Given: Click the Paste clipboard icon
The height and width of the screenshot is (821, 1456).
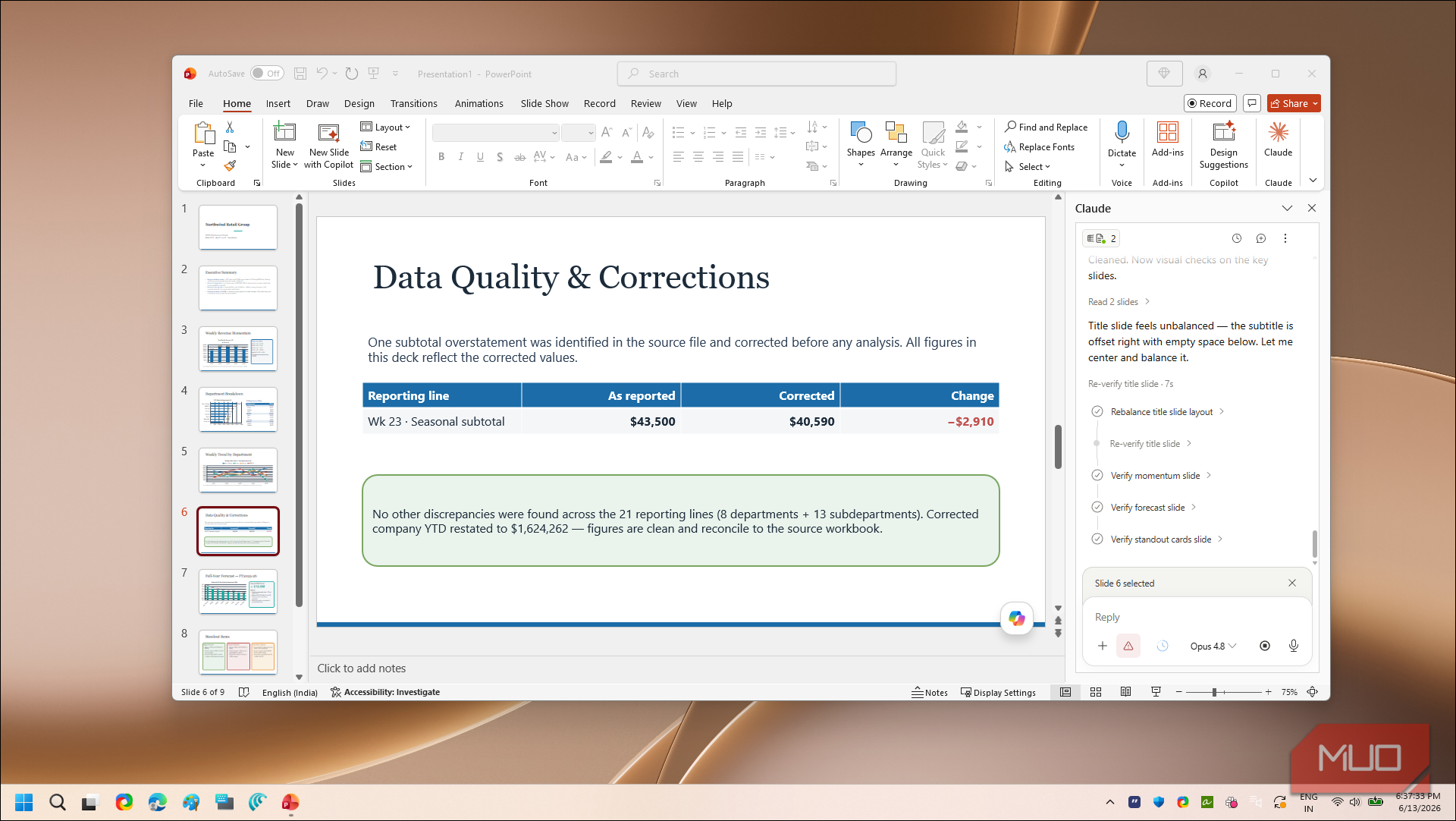Looking at the screenshot, I should click(203, 133).
